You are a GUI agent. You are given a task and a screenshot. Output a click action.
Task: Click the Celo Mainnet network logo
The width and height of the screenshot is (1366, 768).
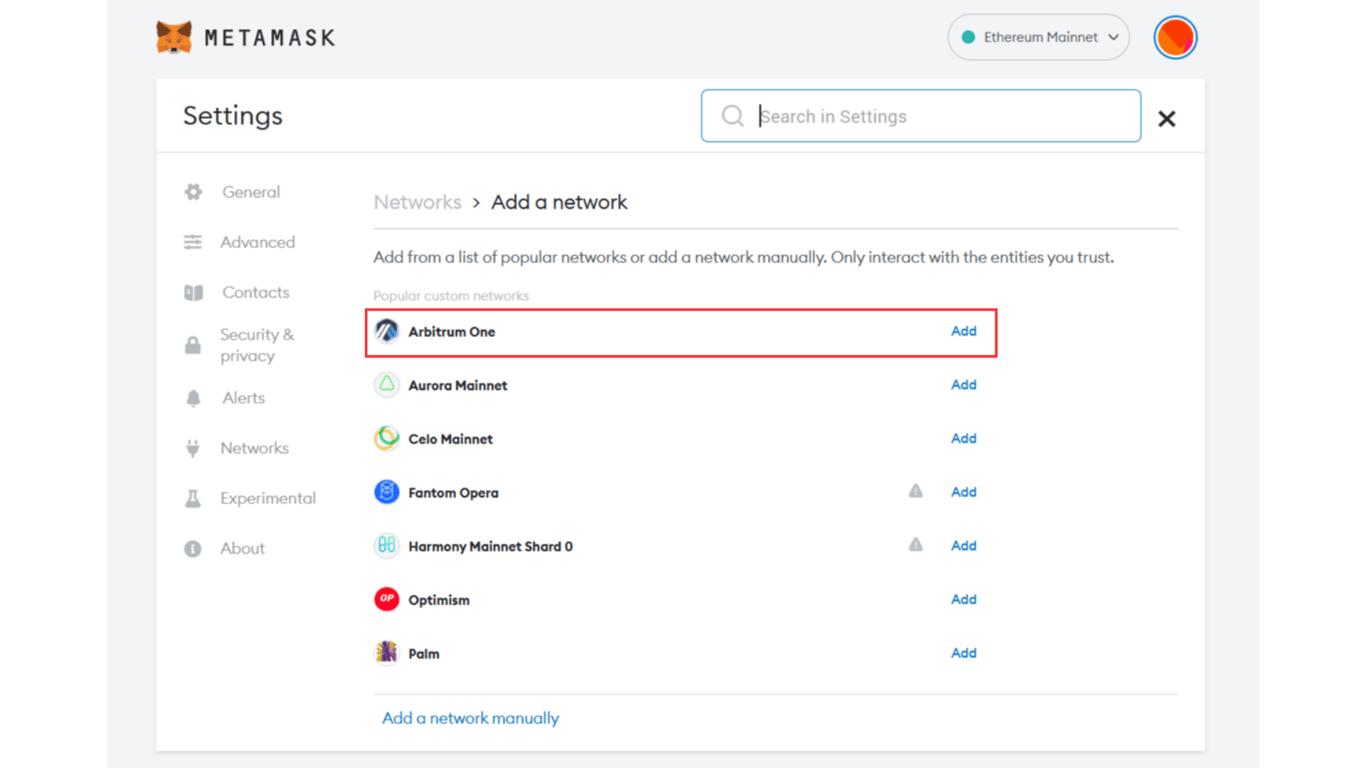point(386,438)
